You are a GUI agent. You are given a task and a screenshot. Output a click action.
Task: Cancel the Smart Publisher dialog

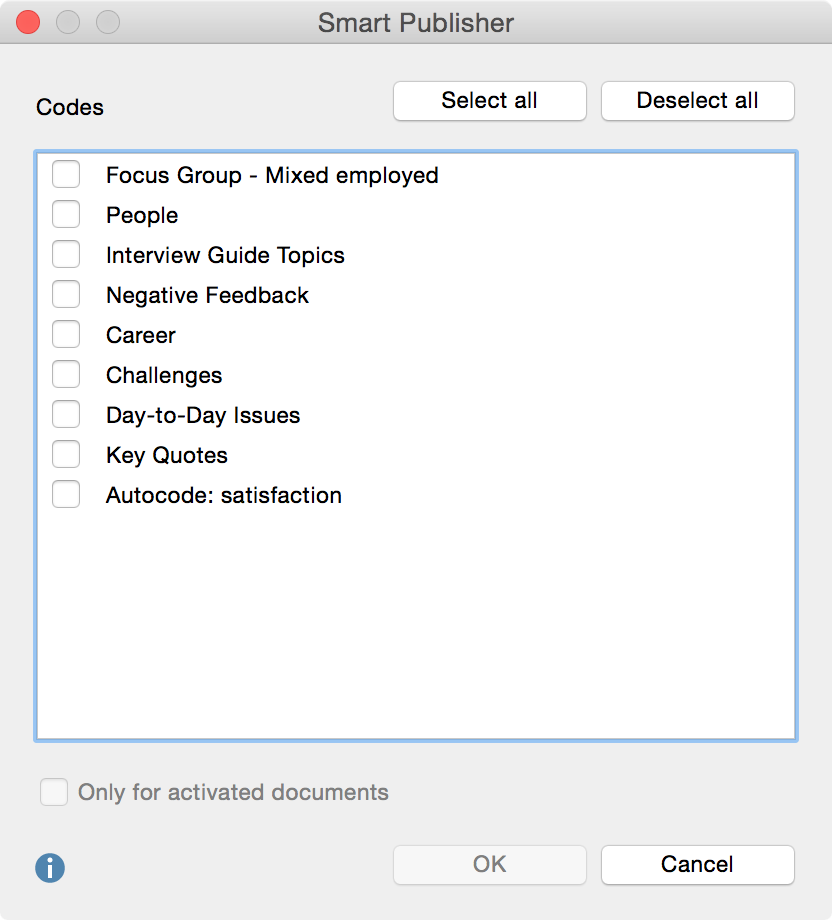tap(697, 865)
